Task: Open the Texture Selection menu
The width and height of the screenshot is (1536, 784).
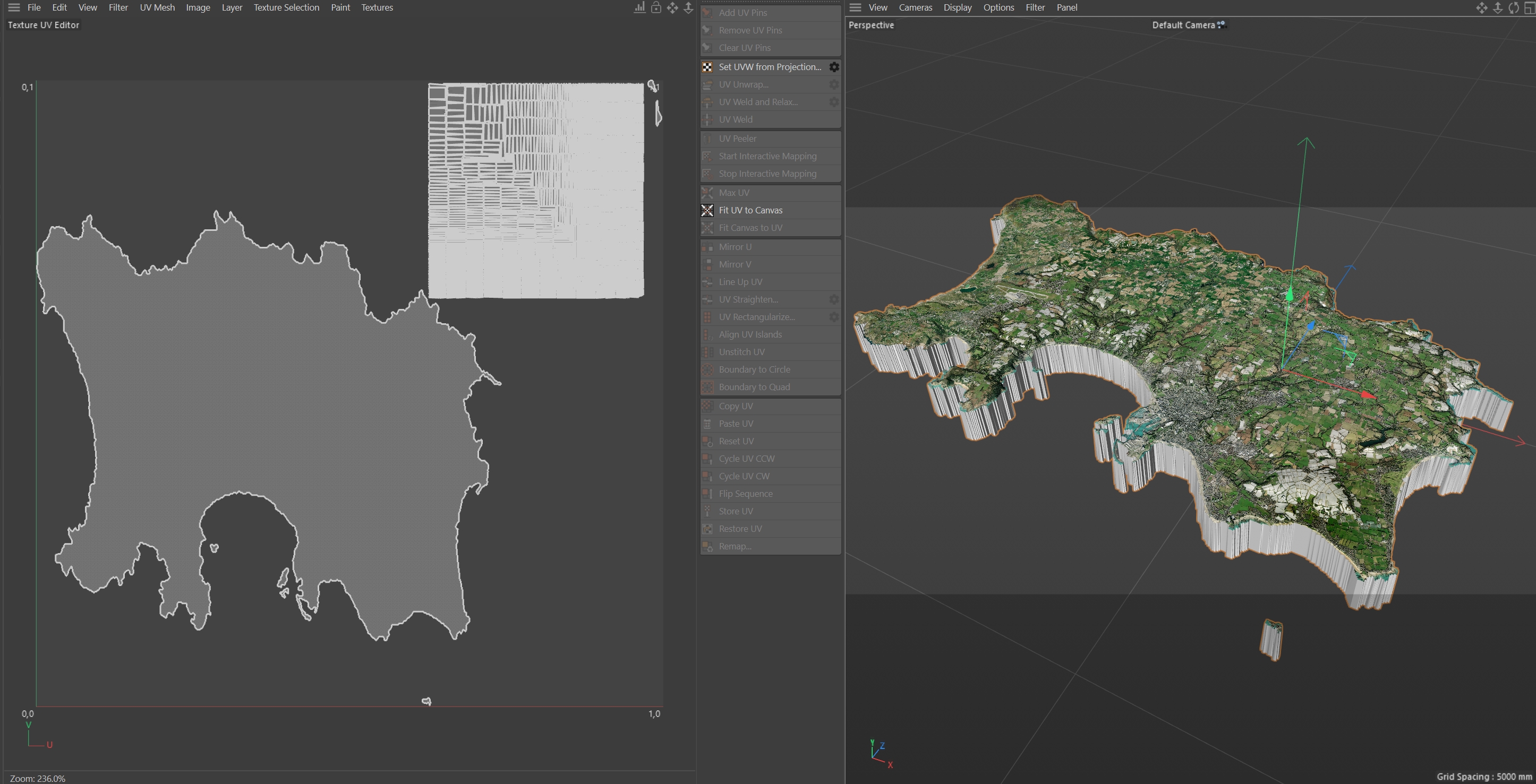Action: (286, 8)
